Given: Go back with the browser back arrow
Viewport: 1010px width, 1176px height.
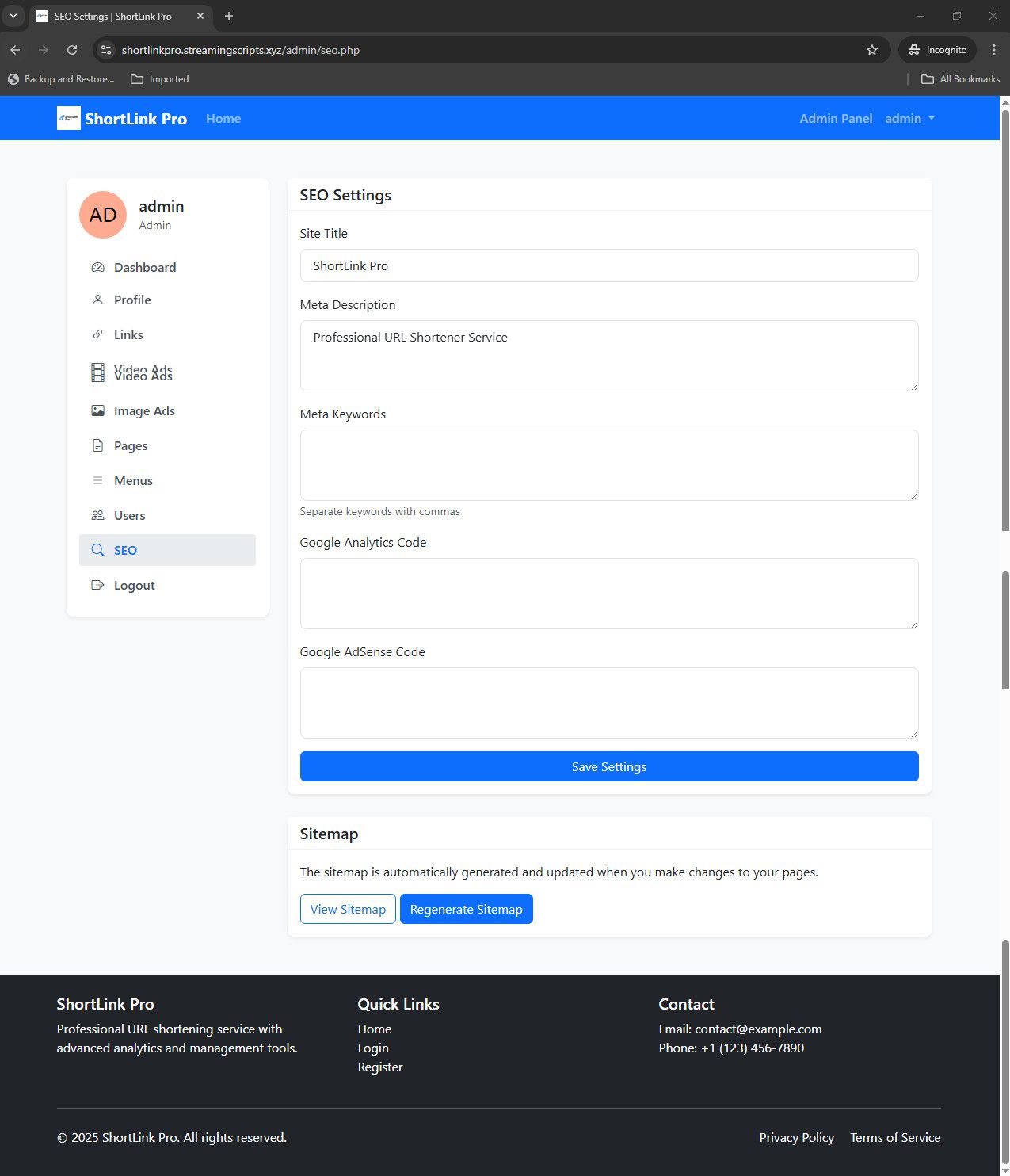Looking at the screenshot, I should coord(15,50).
